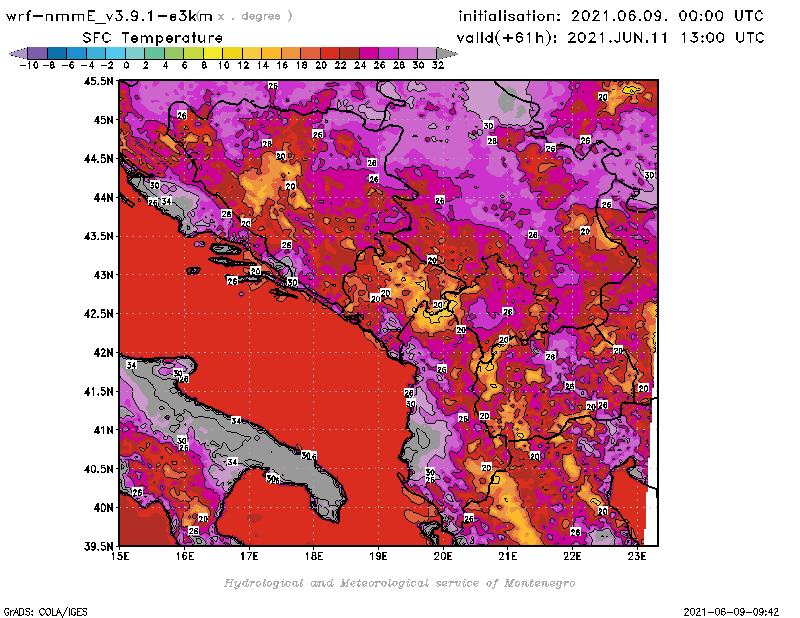Select the orange swatch between 16 and 18
Image resolution: width=800 pixels, height=618 pixels.
click(x=291, y=53)
